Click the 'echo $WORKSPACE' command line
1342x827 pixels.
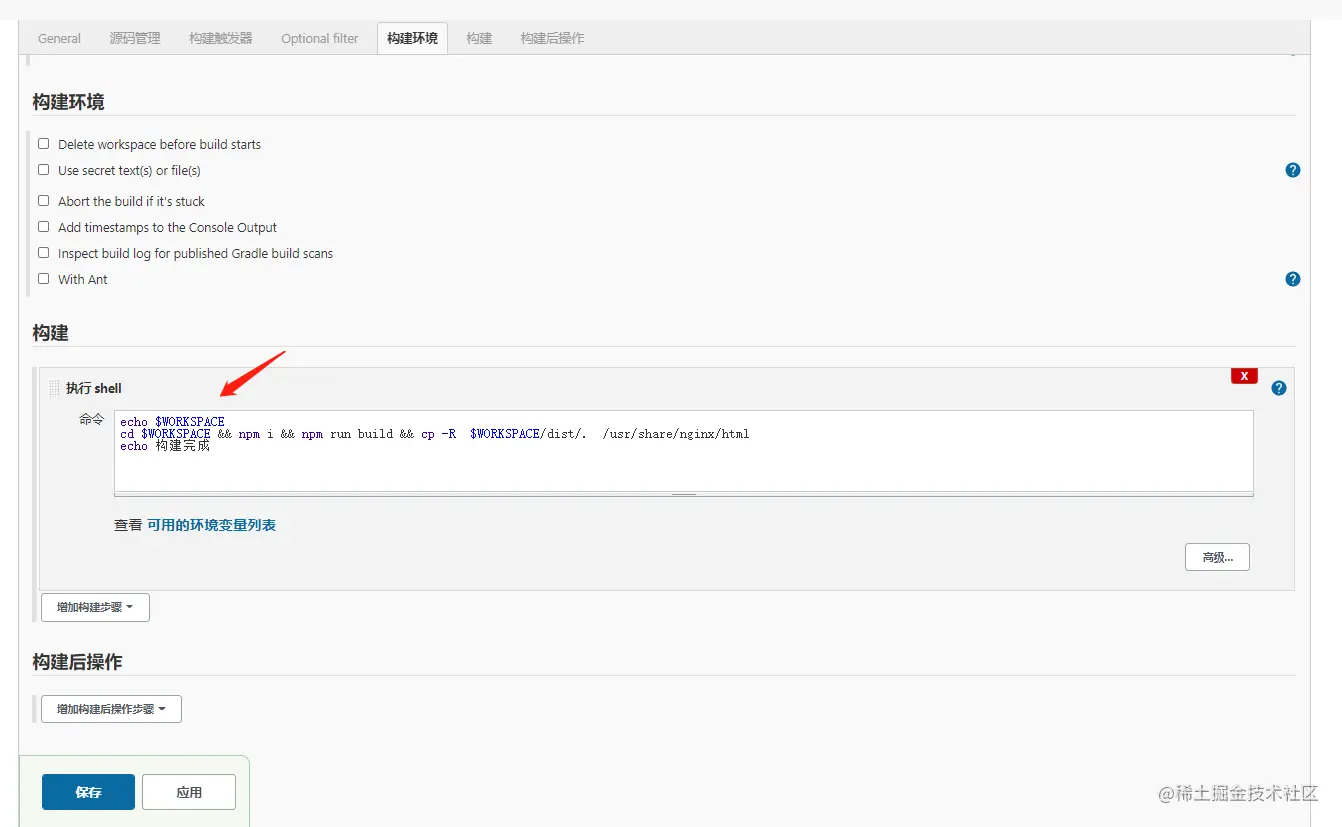[x=172, y=422]
